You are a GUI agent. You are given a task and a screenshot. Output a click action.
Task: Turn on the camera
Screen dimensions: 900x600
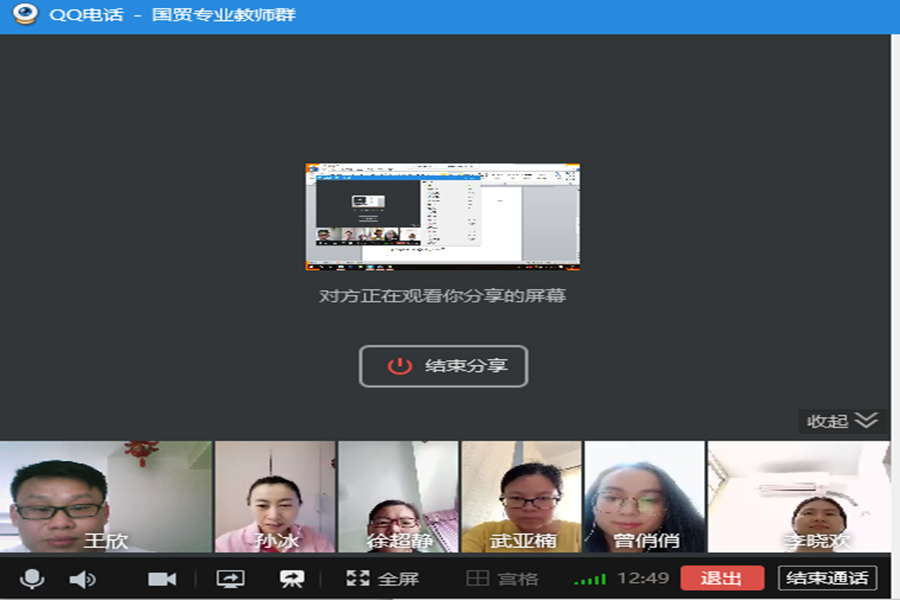[162, 579]
